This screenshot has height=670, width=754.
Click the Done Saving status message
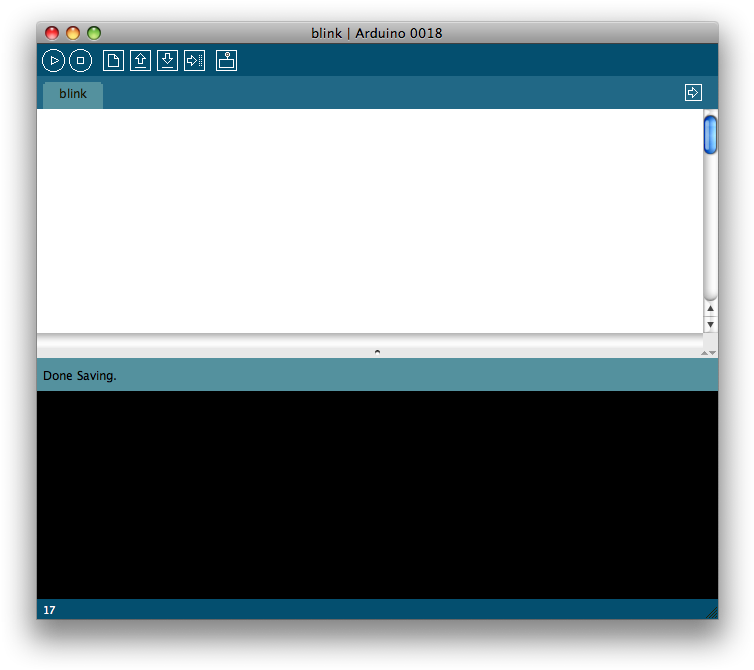[x=80, y=376]
